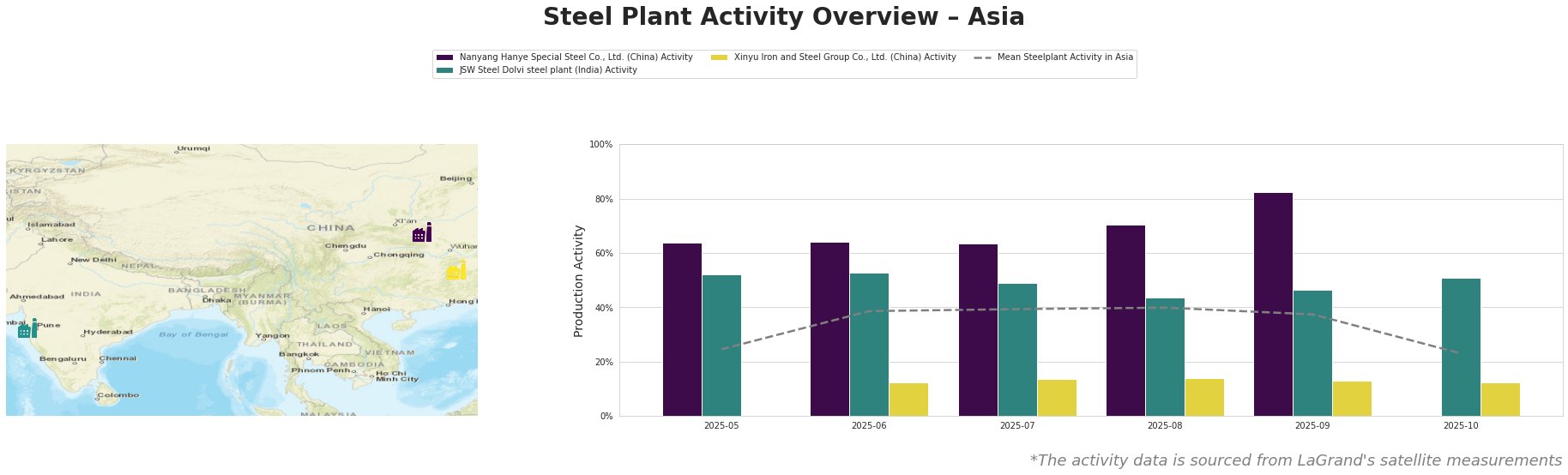This screenshot has width=1568, height=475.
Task: Select the Nanyang Hanye Special Steel legend label
Action: tap(576, 57)
